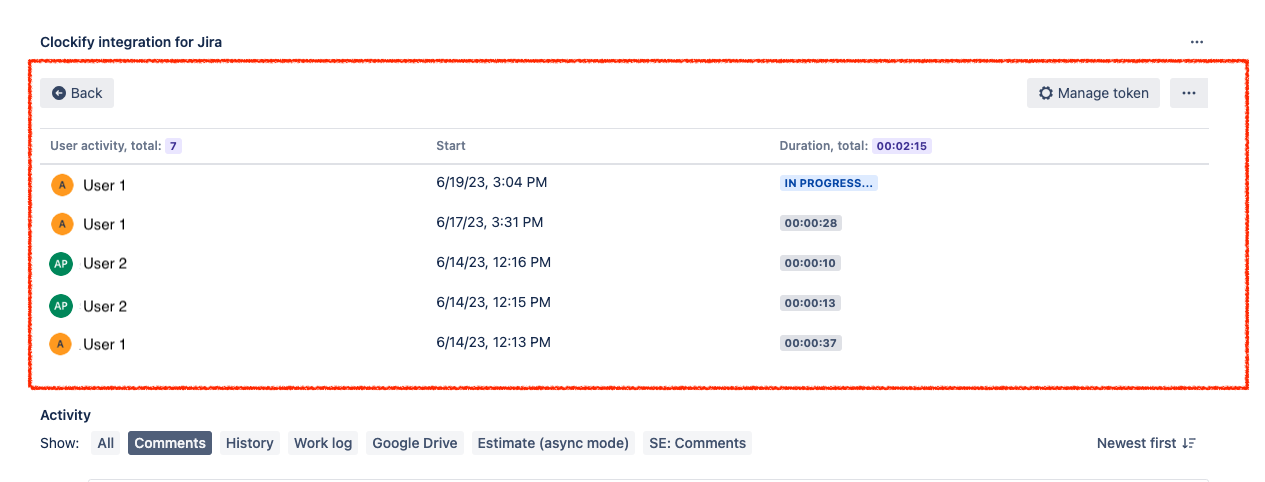
Task: Select the IN PROGRESS... status badge
Action: point(829,183)
